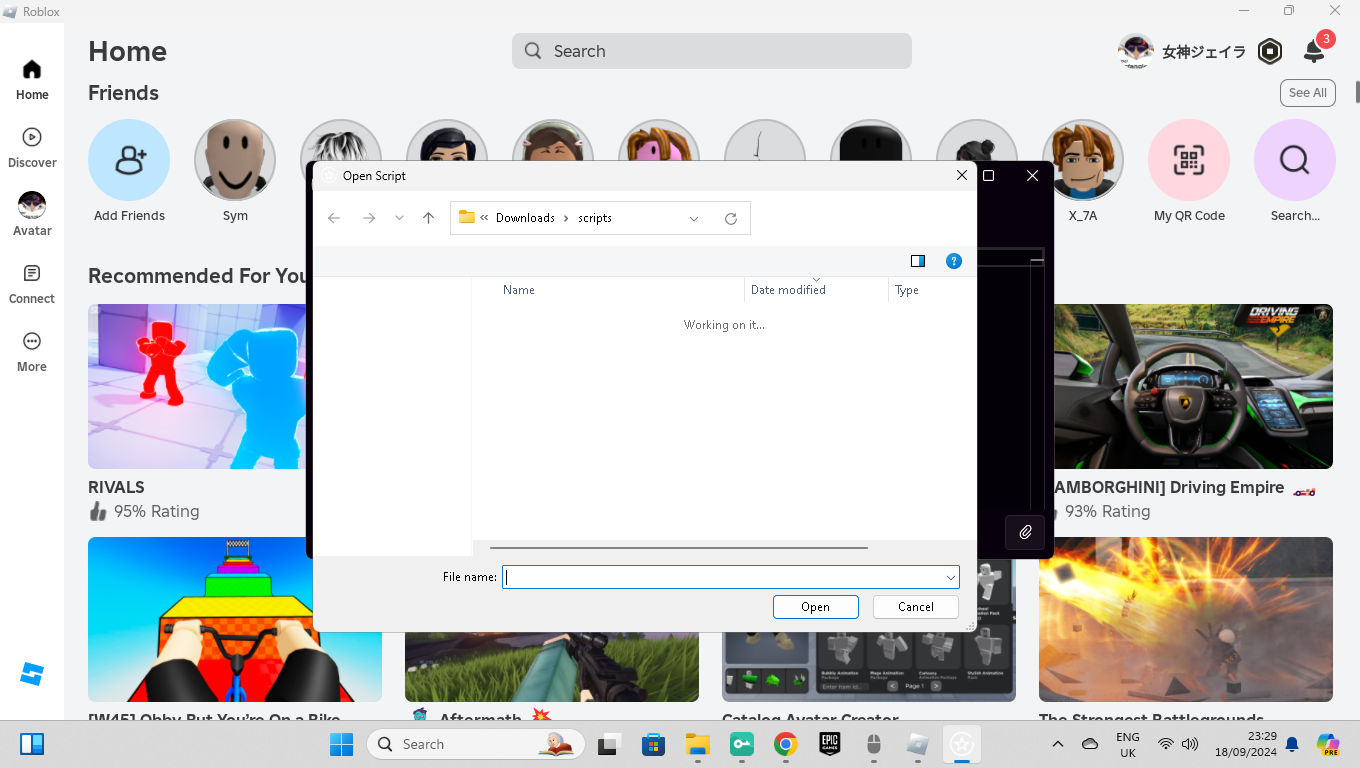Expand the address bar history dropdown

coord(694,218)
